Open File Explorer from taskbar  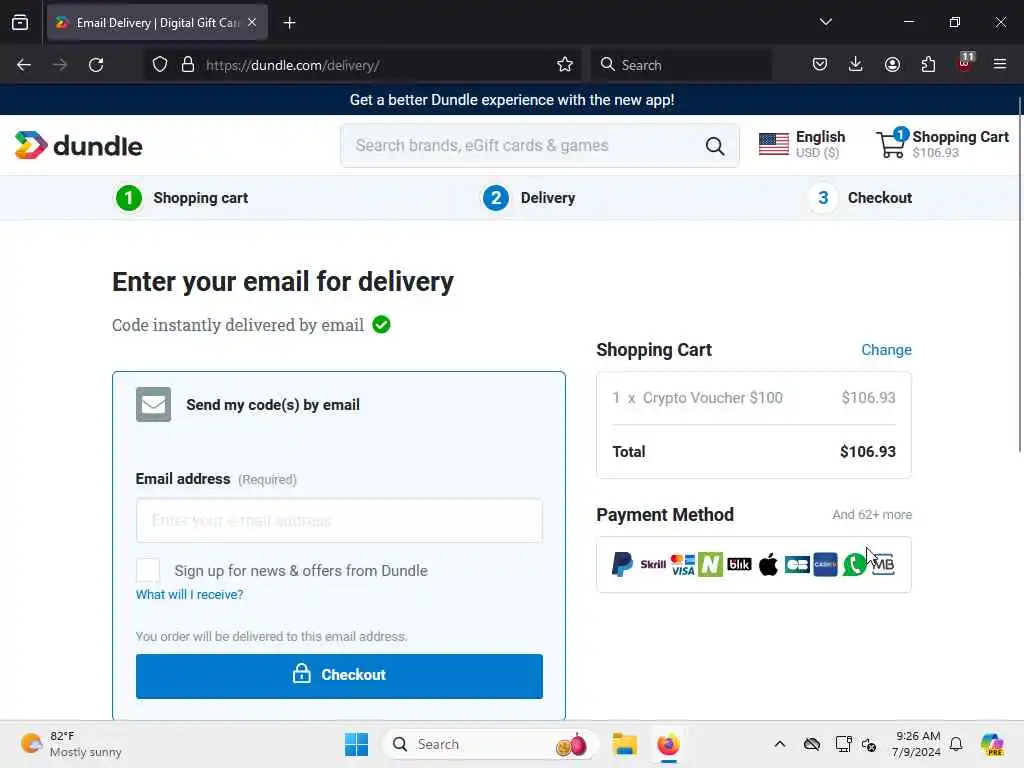[x=624, y=744]
